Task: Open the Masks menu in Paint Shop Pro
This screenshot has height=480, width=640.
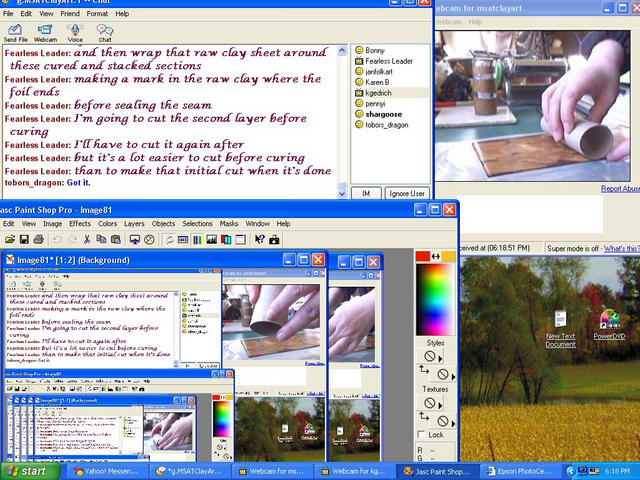Action: click(229, 224)
